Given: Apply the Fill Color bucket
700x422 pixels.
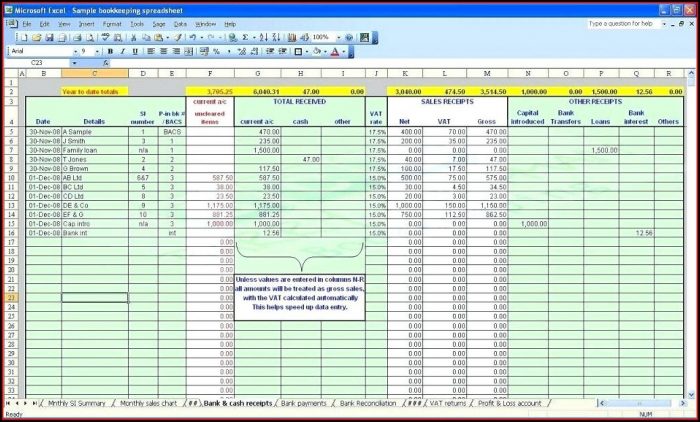Looking at the screenshot, I should tap(317, 52).
